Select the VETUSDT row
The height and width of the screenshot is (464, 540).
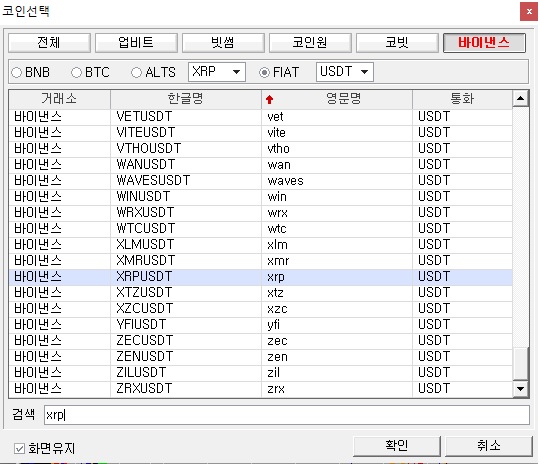tap(261, 117)
